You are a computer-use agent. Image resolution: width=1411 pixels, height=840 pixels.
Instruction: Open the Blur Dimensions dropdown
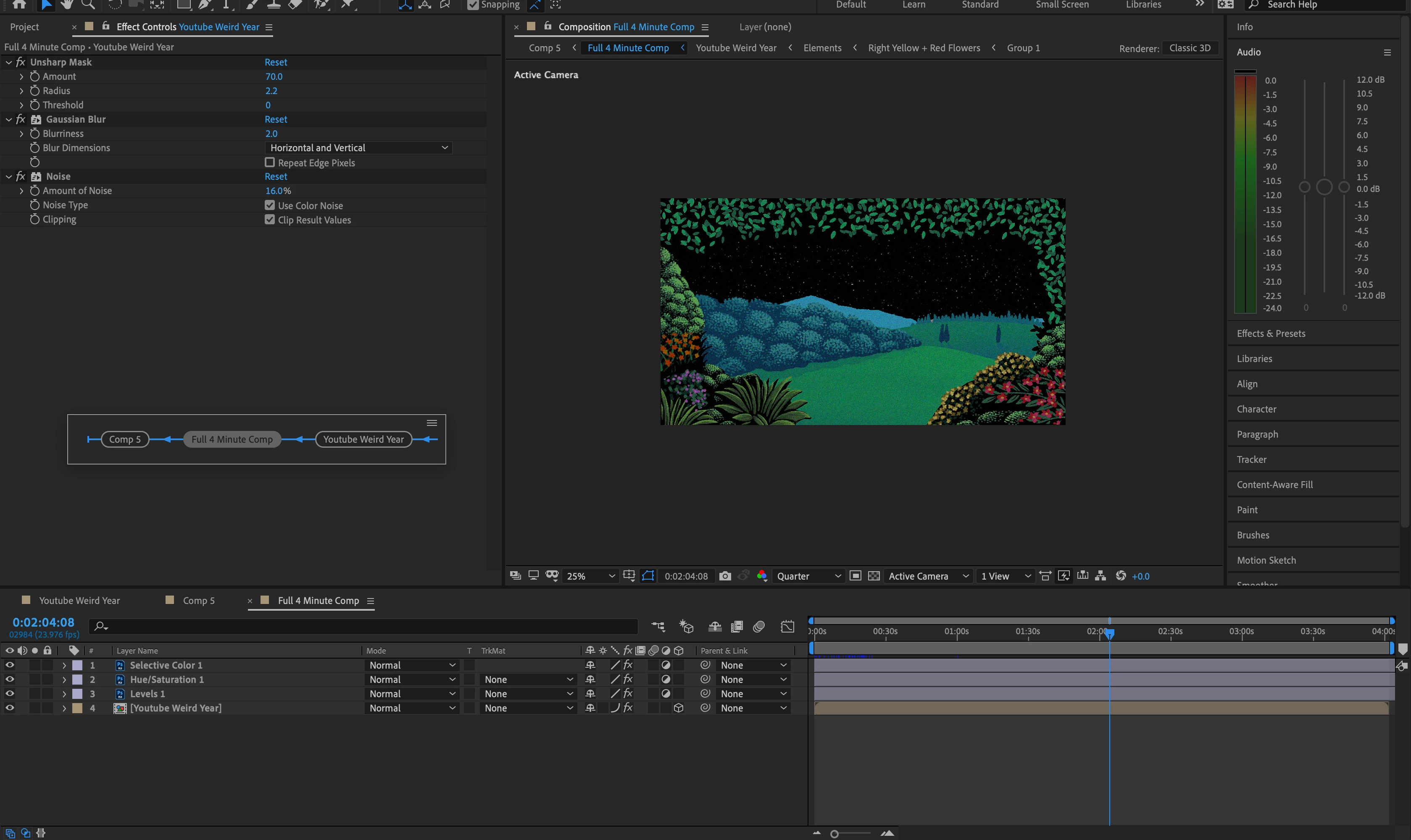click(x=358, y=148)
